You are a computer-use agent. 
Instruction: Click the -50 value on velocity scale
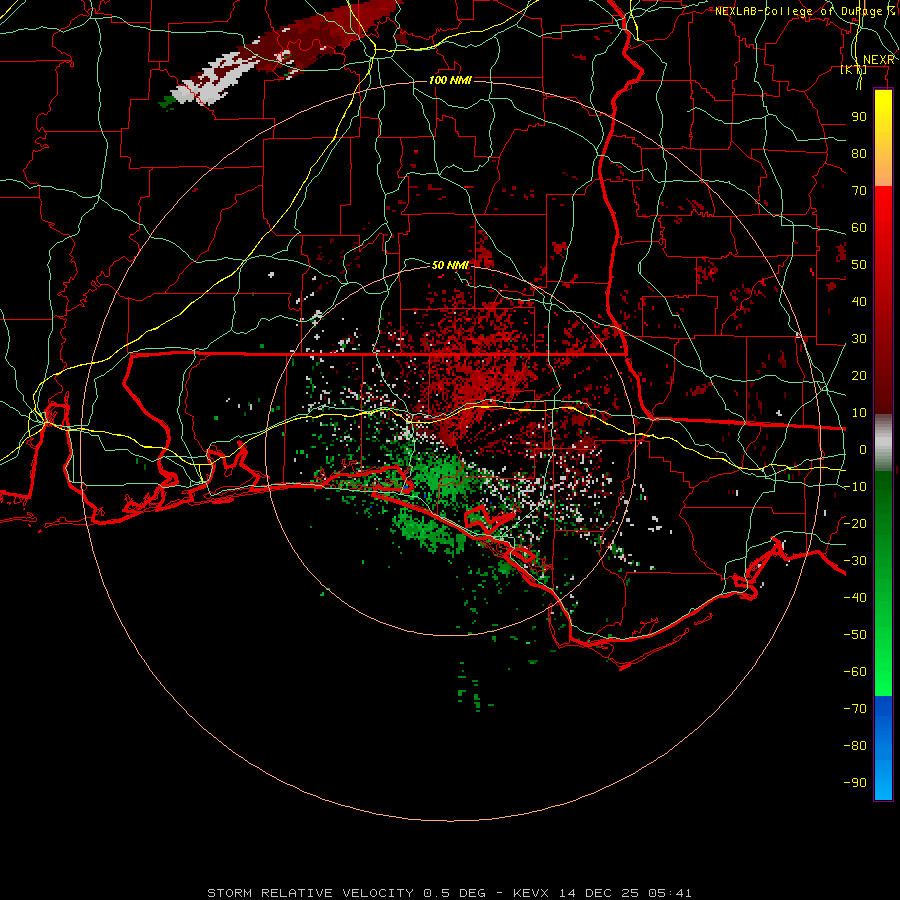click(x=855, y=634)
